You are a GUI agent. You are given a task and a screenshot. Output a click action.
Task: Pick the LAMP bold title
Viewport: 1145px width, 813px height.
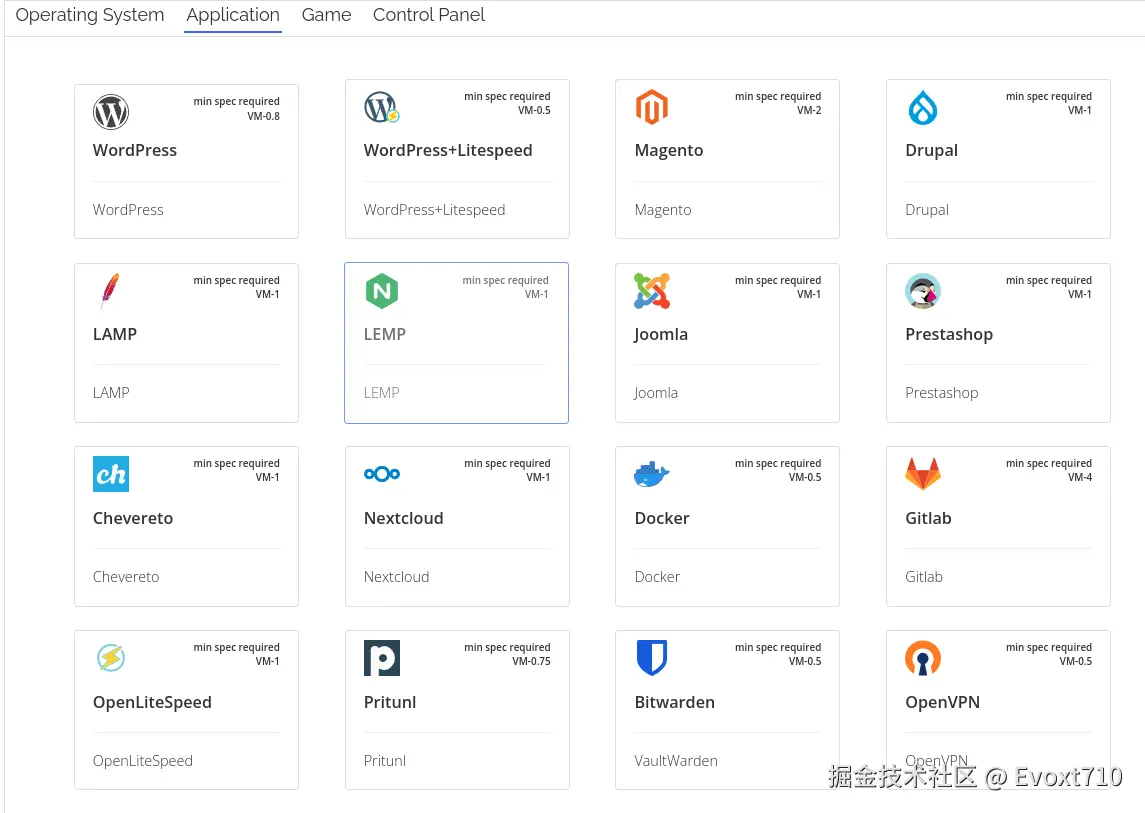coord(115,335)
